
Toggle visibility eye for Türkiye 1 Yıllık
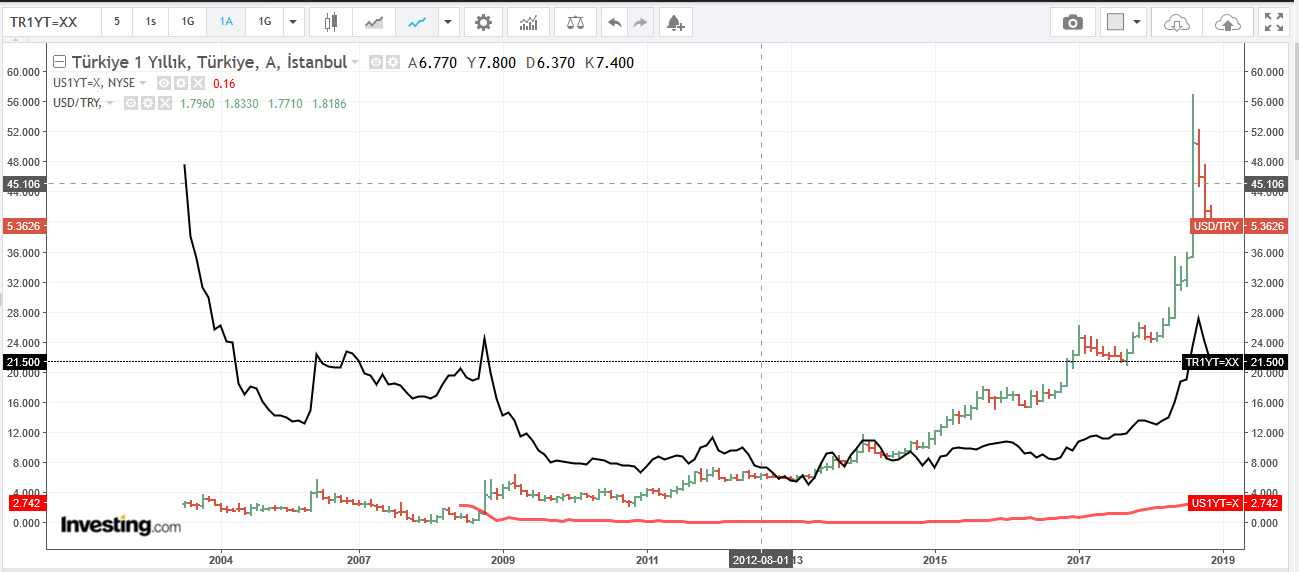click(x=377, y=63)
